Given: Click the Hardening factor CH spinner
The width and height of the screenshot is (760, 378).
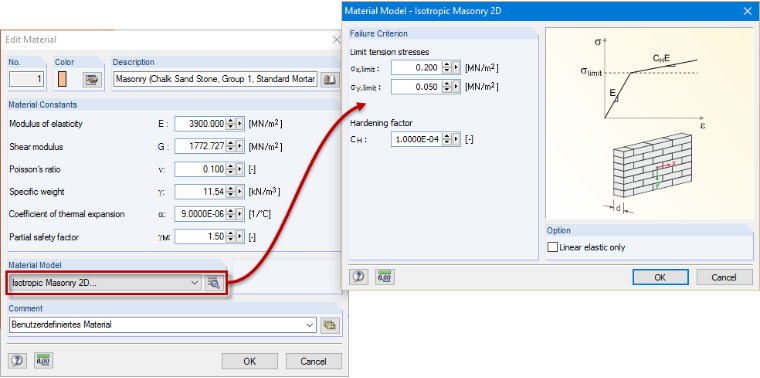Looking at the screenshot, I should click(447, 140).
